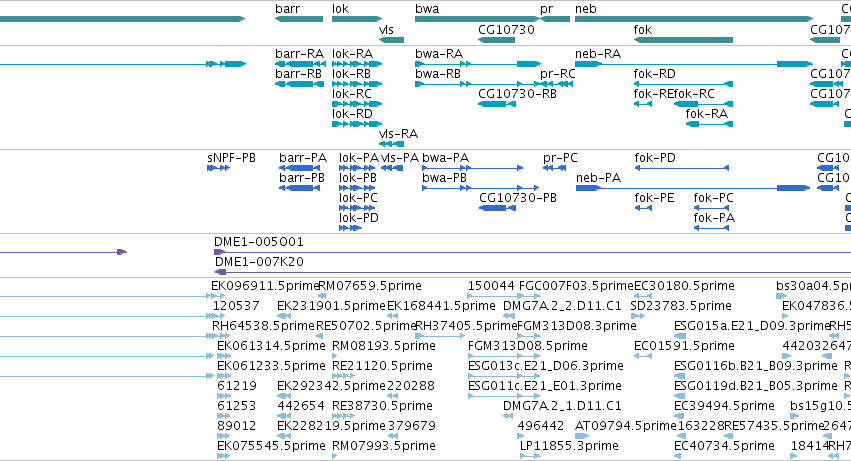Select the fok-PE protein feature
851x461 pixels.
click(643, 208)
